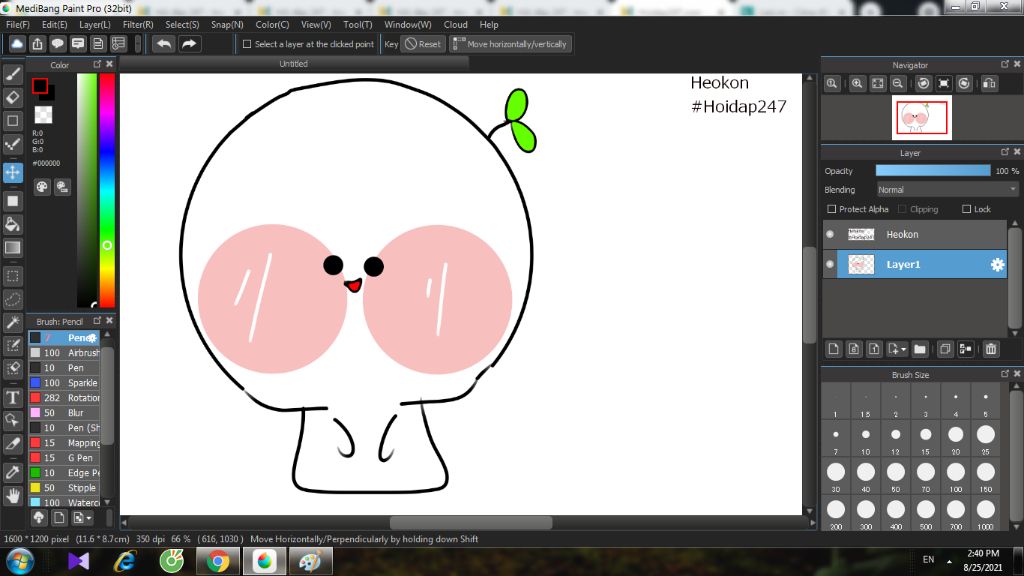1024x576 pixels.
Task: Select the Brush tool in the left toolbar
Action: (x=12, y=74)
